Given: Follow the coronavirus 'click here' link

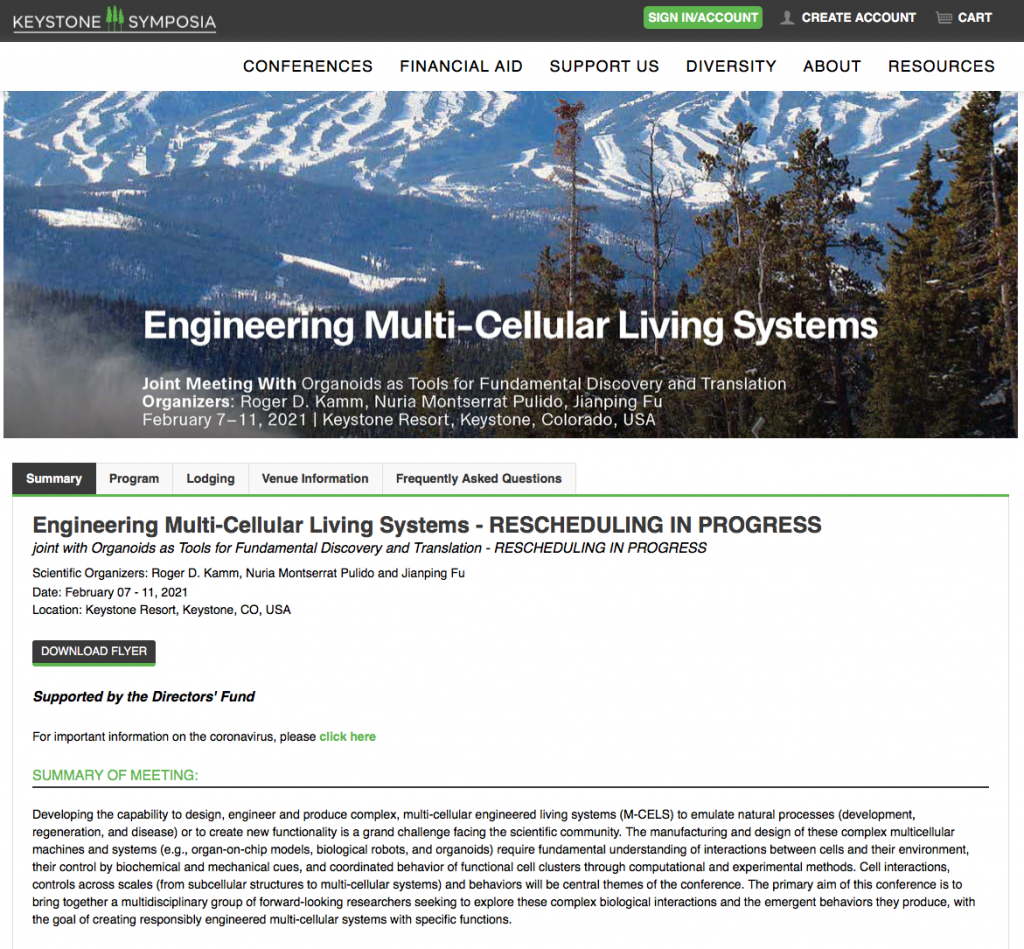Looking at the screenshot, I should click(347, 737).
